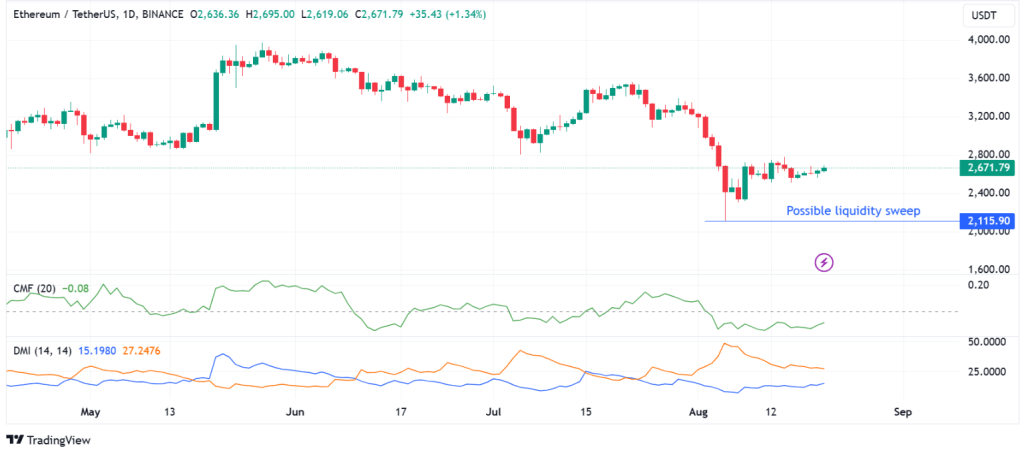This screenshot has width=1024, height=451.
Task: Click the 4,000.00 price axis label
Action: pyautogui.click(x=990, y=39)
